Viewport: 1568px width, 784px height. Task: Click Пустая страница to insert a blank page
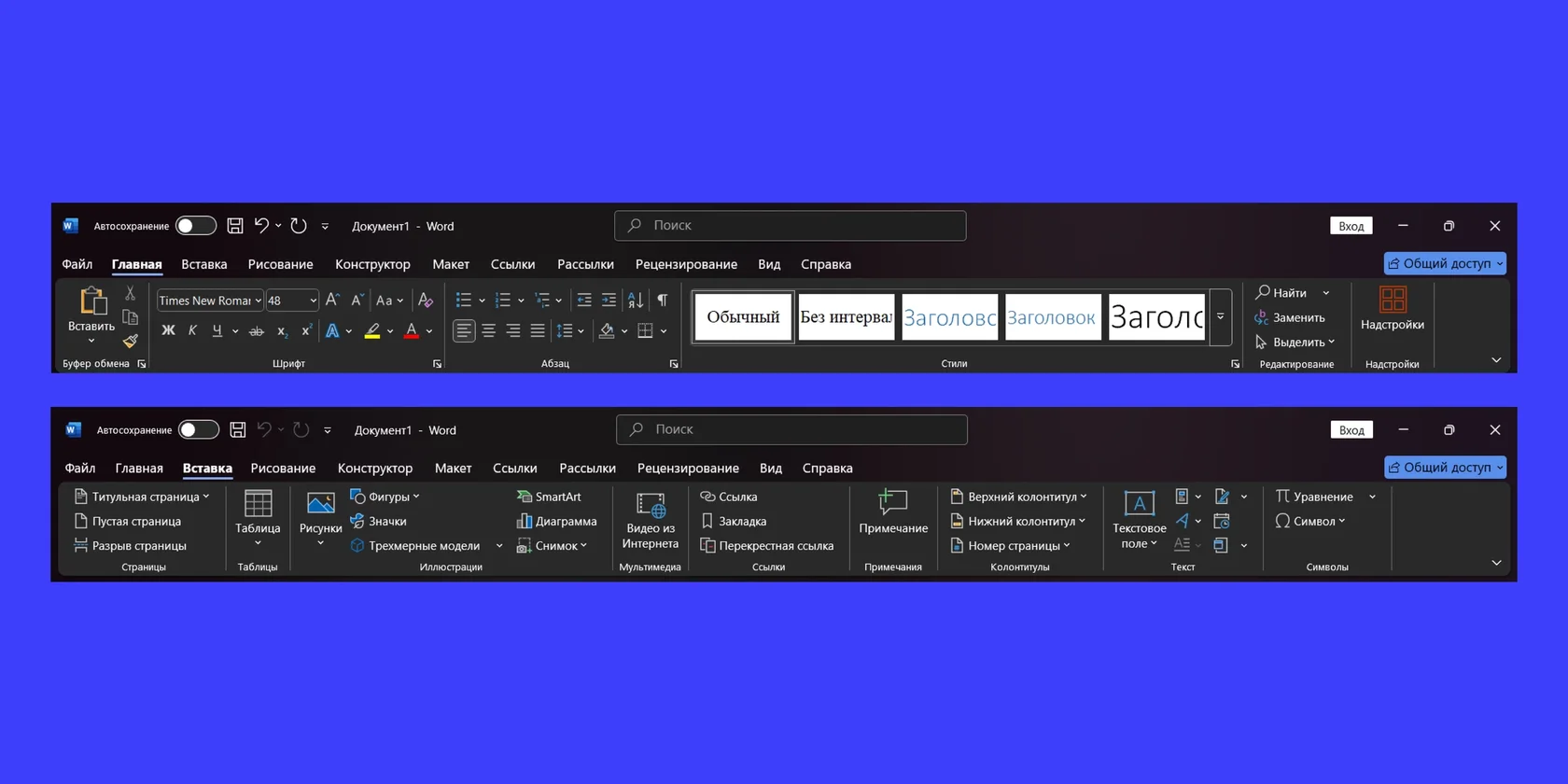(x=127, y=521)
